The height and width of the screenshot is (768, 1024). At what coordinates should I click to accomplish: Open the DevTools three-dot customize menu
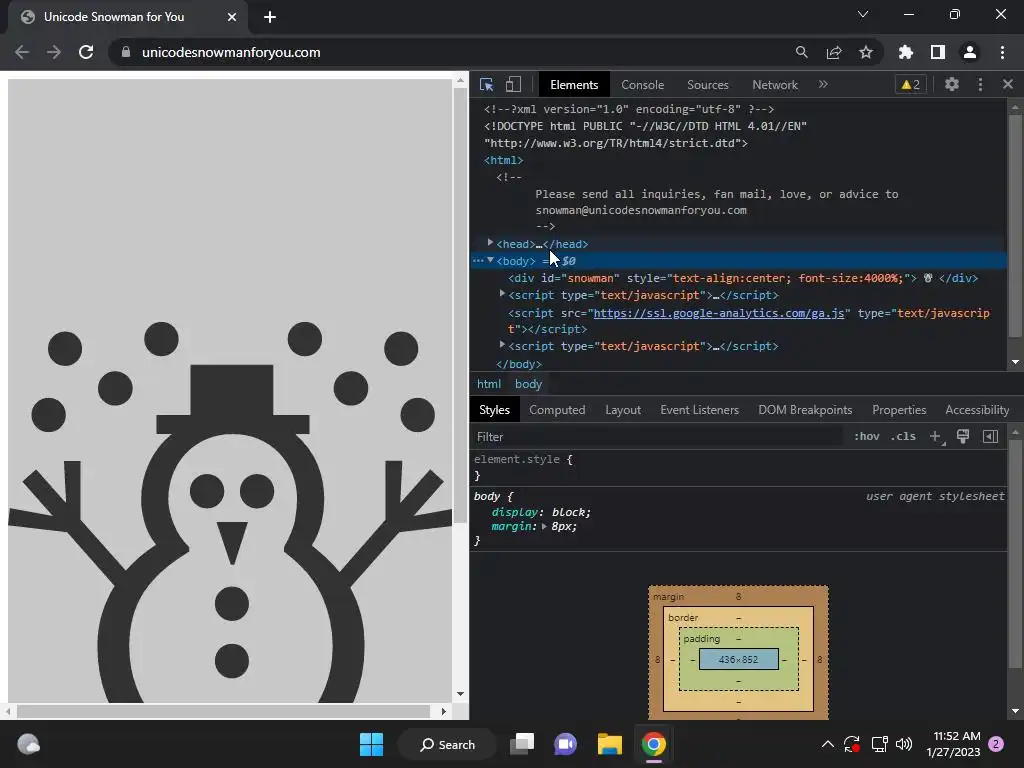tap(980, 84)
